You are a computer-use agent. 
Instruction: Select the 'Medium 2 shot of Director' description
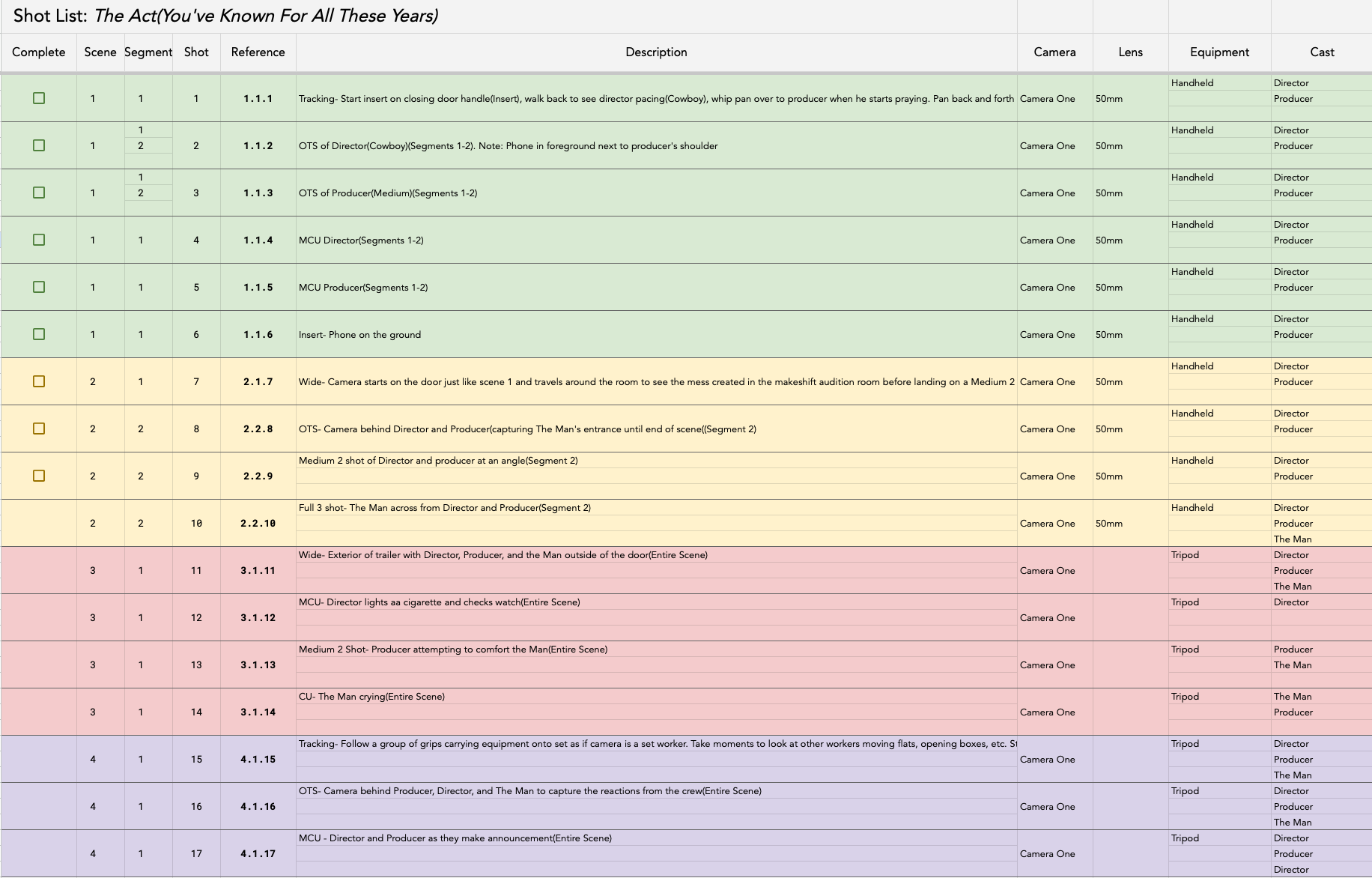tap(656, 460)
